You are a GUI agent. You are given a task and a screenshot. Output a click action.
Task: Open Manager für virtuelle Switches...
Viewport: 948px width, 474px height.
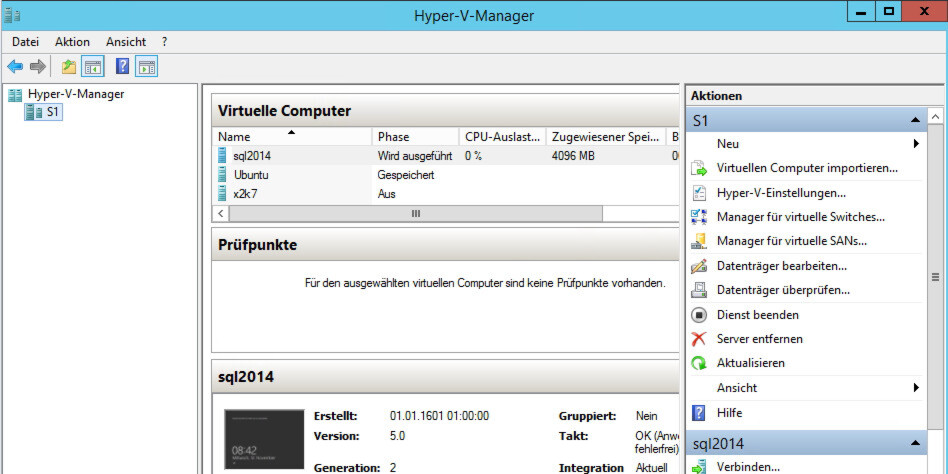coord(801,216)
